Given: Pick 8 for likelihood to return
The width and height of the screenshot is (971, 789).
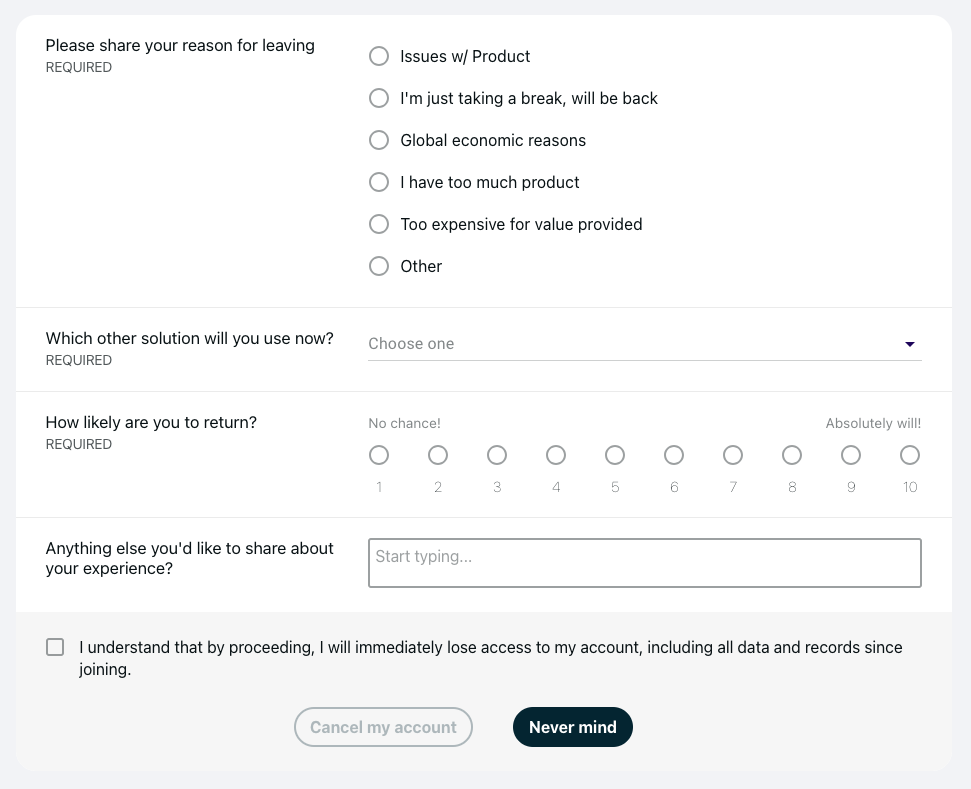Looking at the screenshot, I should click(792, 456).
